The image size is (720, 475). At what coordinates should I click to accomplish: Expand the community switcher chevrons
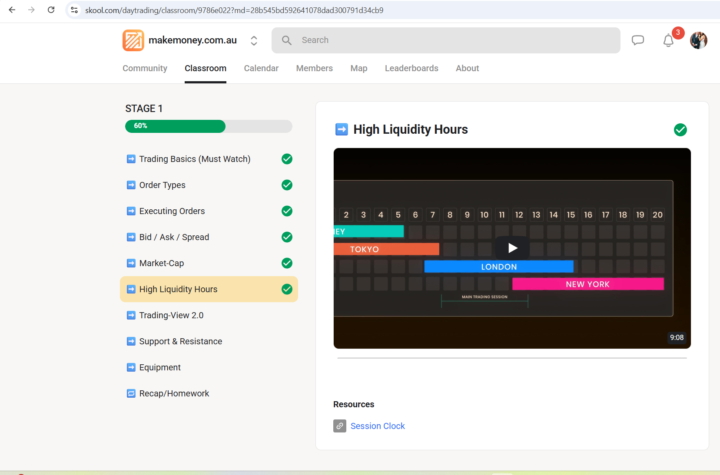click(x=254, y=40)
